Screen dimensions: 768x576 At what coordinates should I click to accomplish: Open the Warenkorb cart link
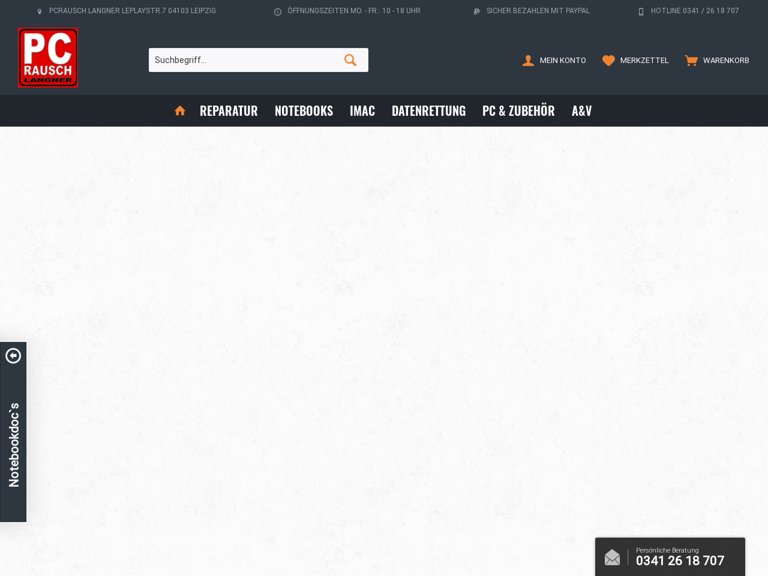[x=717, y=60]
